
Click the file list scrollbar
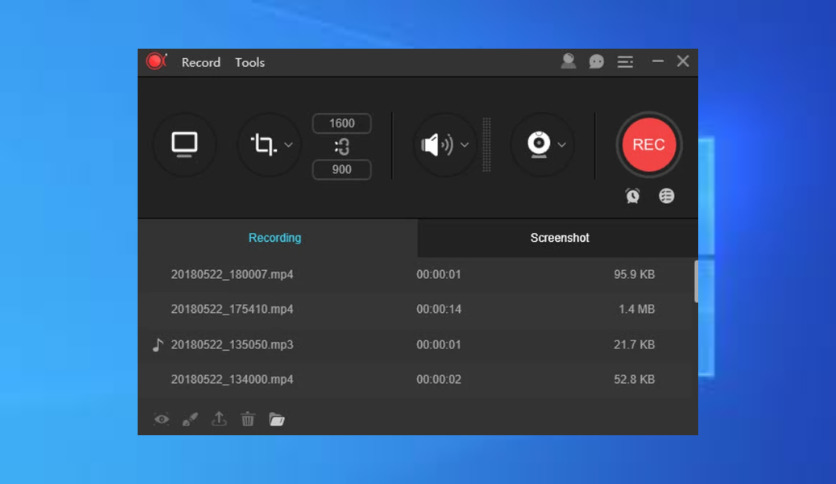coord(696,281)
